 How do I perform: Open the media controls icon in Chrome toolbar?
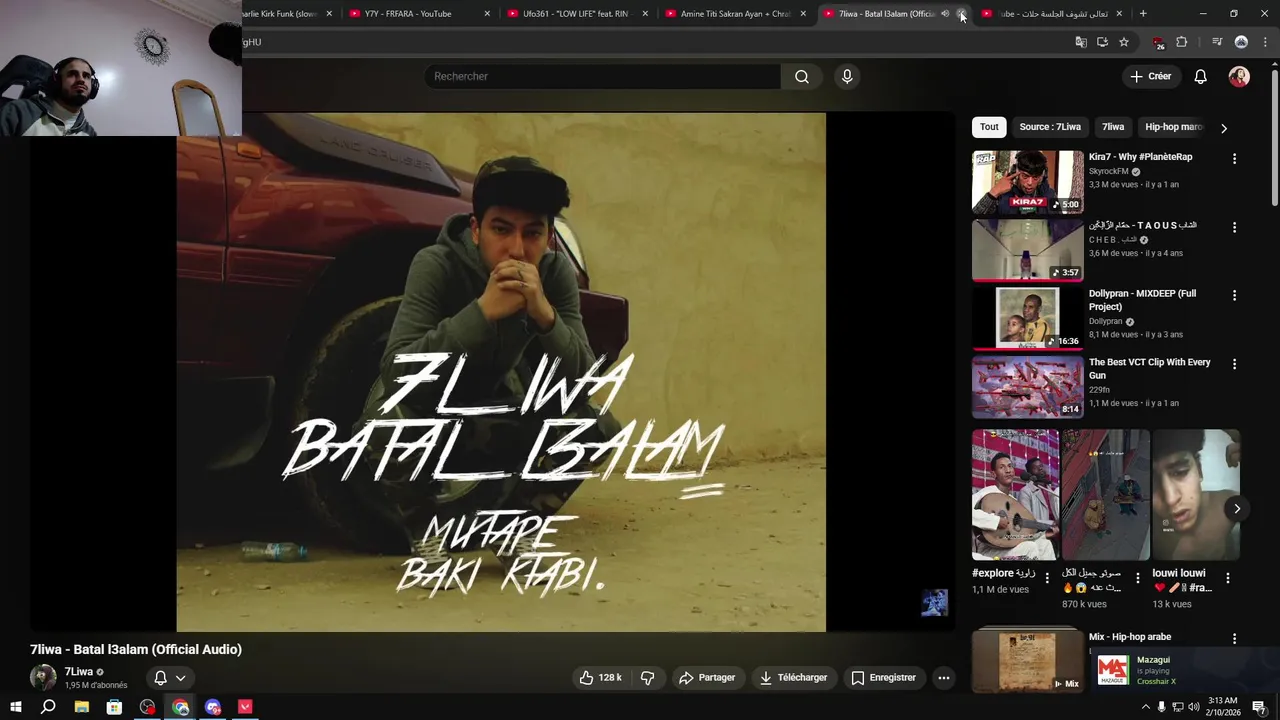coord(1217,42)
